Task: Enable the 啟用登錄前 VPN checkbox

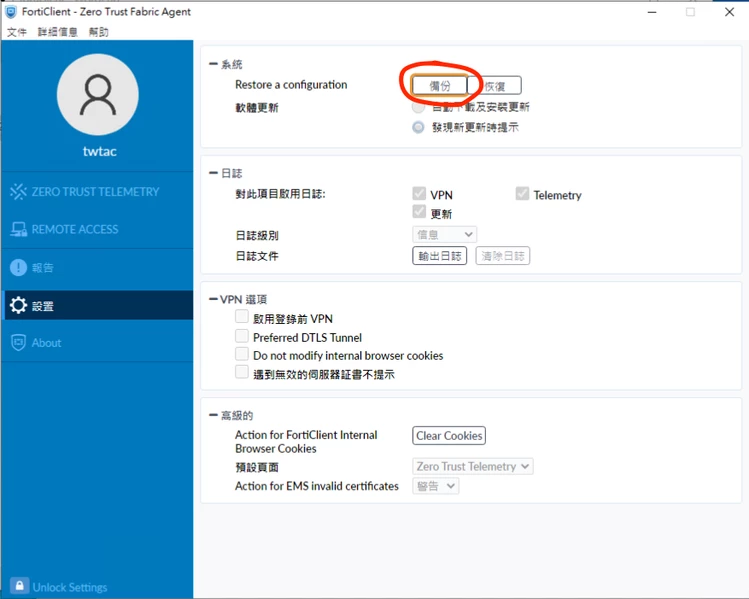Action: [242, 316]
